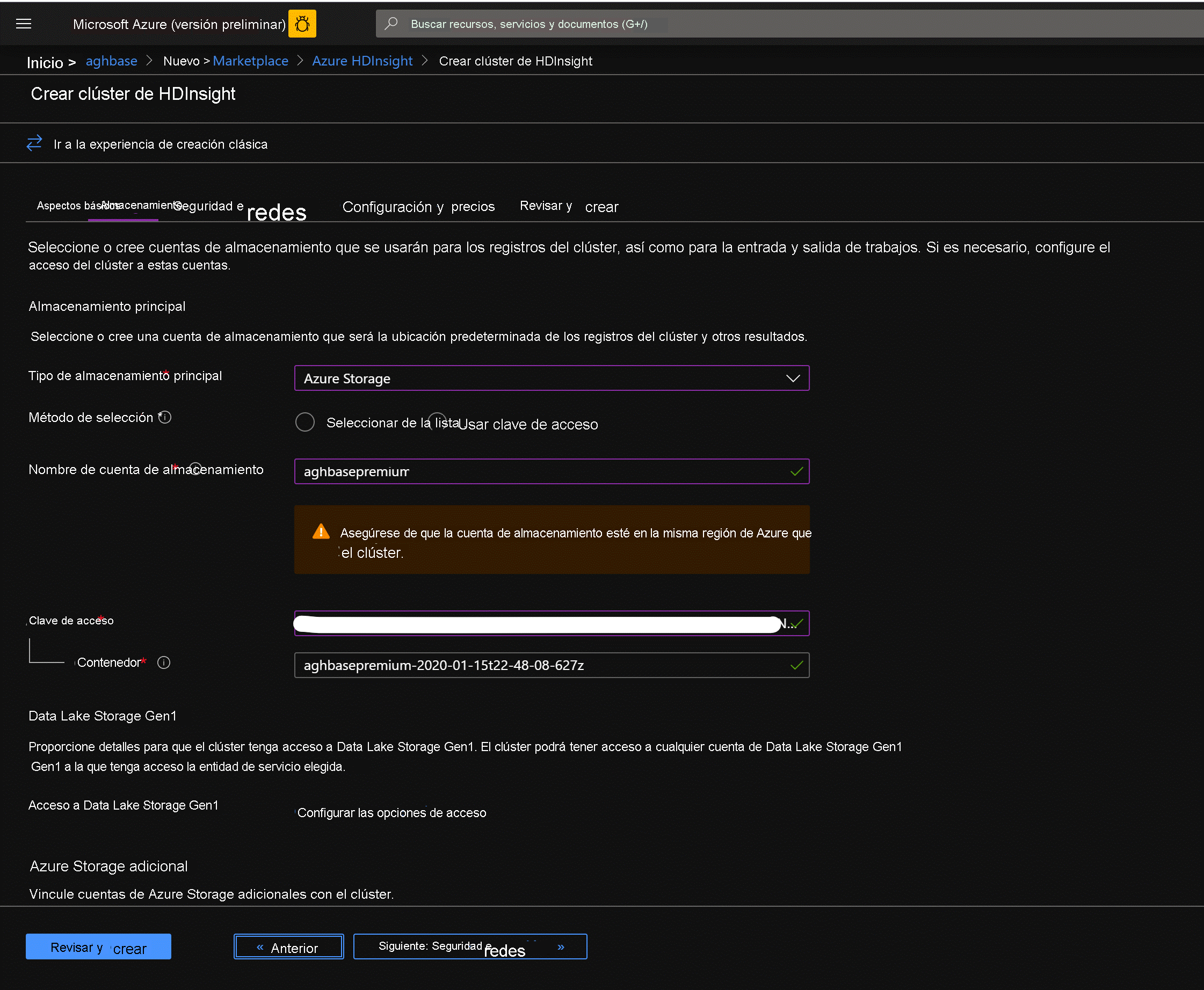This screenshot has width=1204, height=990.
Task: Click the yellow bug preview icon
Action: [302, 24]
